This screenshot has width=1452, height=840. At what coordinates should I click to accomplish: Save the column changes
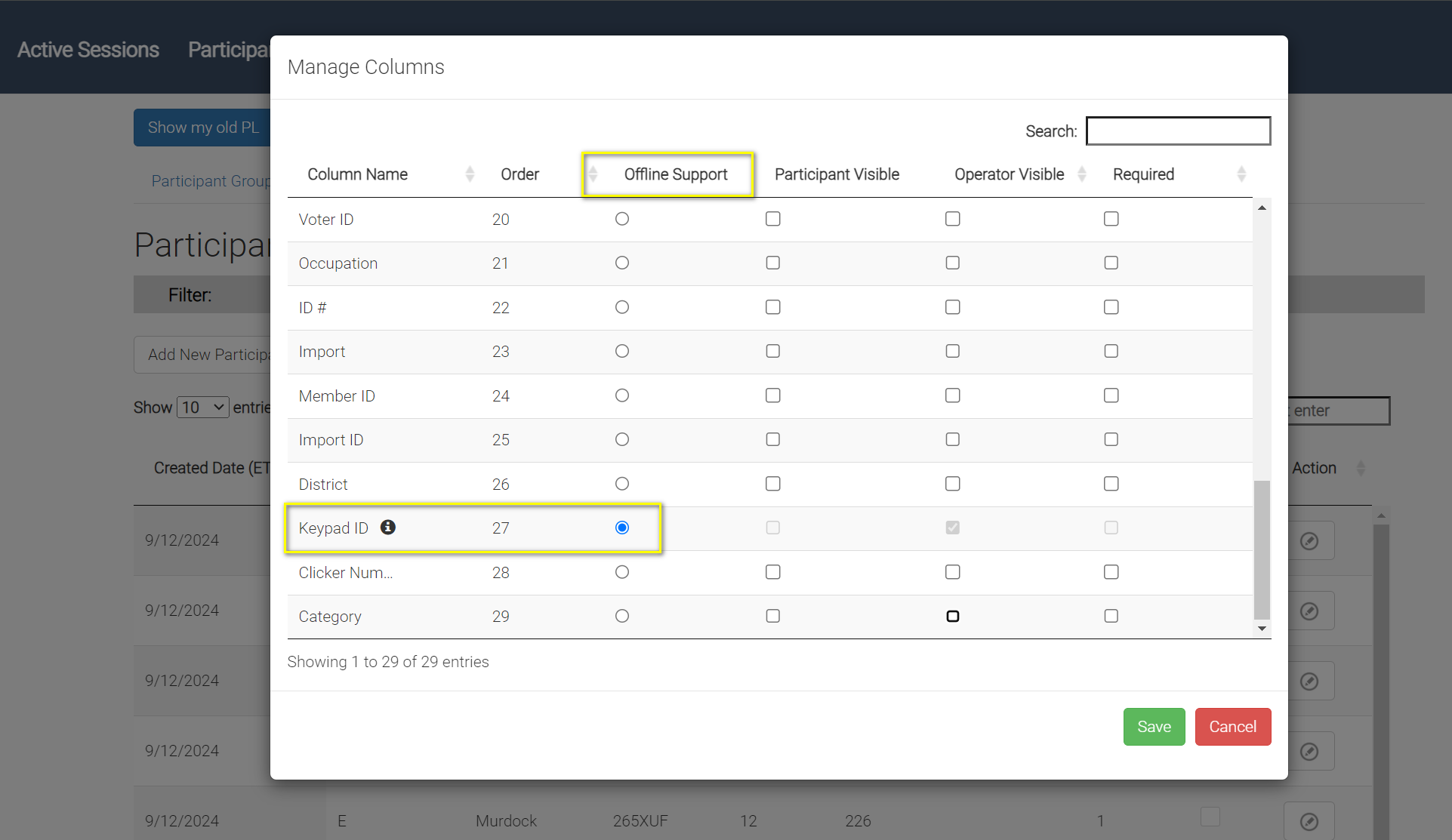1153,726
